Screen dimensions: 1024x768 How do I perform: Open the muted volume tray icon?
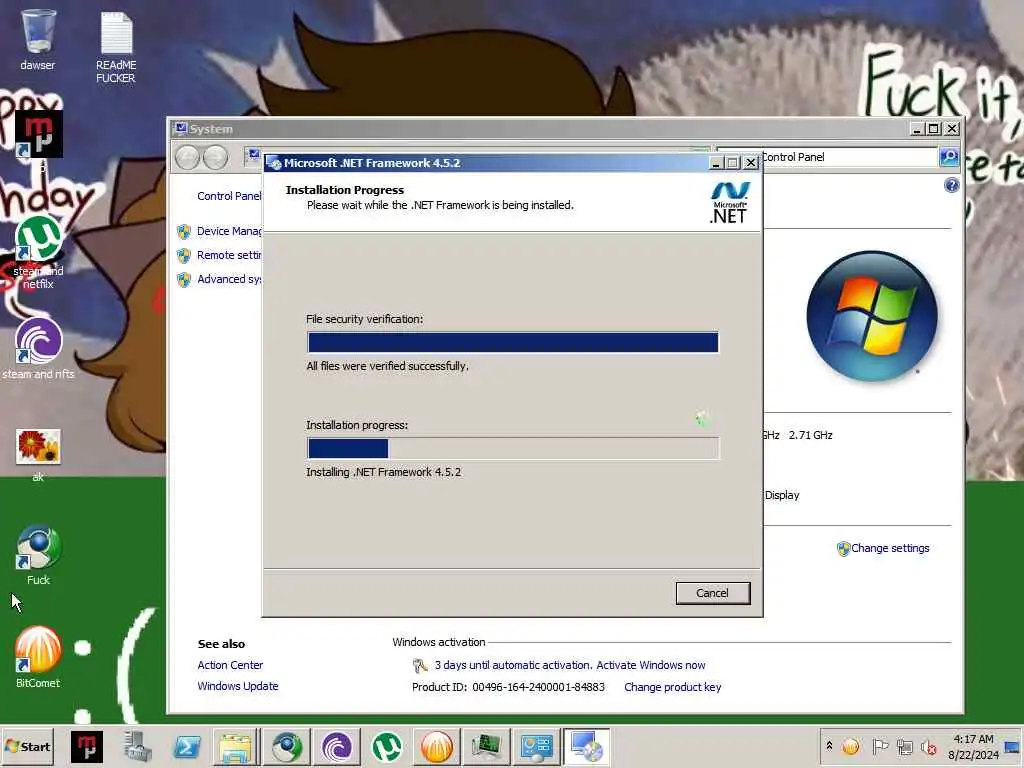(928, 746)
